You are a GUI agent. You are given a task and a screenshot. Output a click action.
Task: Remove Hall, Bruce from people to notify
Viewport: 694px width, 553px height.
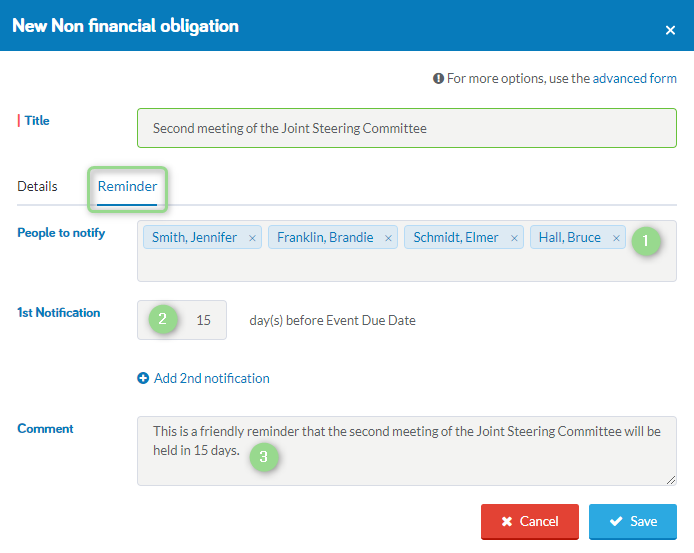point(616,238)
